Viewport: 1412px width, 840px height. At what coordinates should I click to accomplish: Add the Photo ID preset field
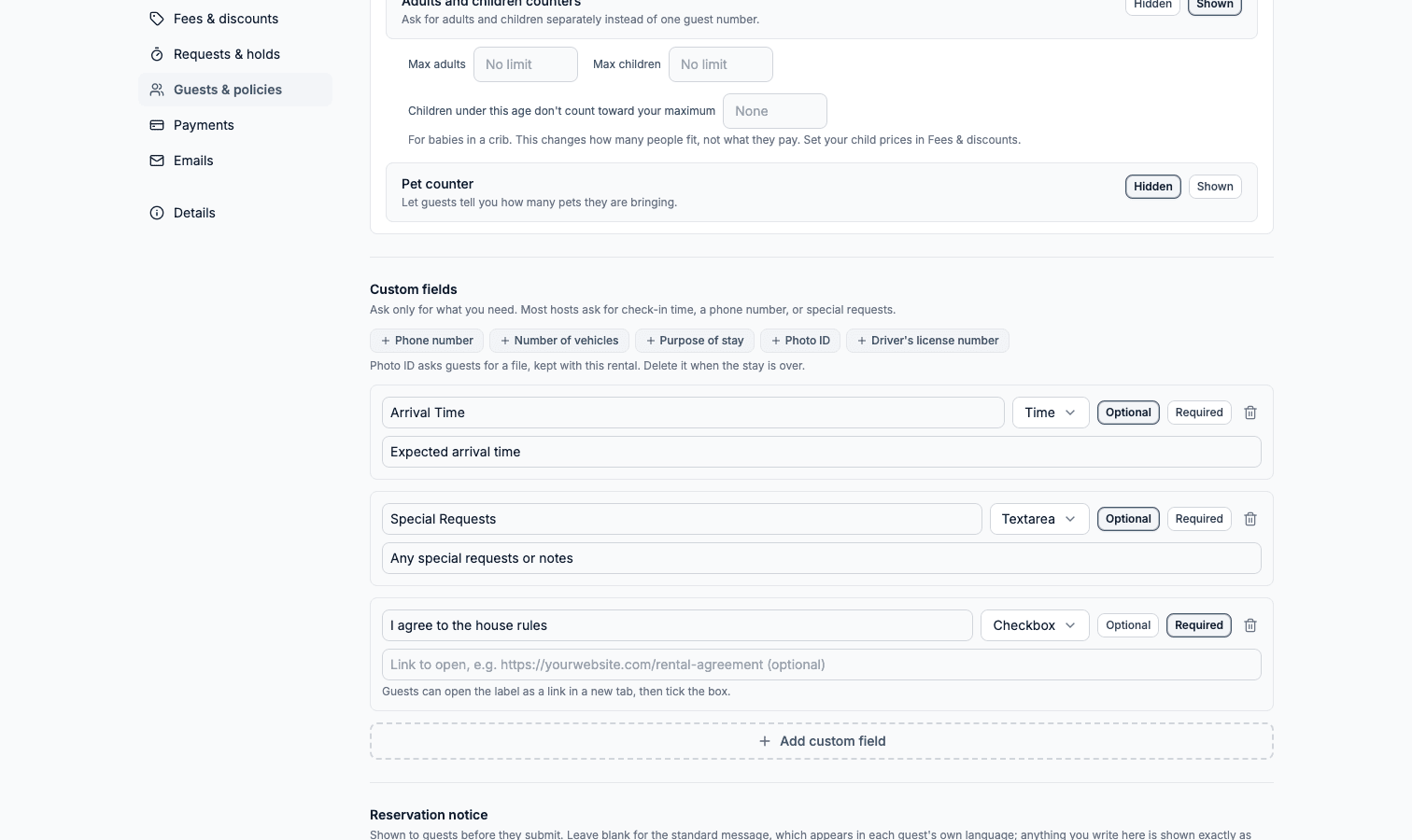800,341
